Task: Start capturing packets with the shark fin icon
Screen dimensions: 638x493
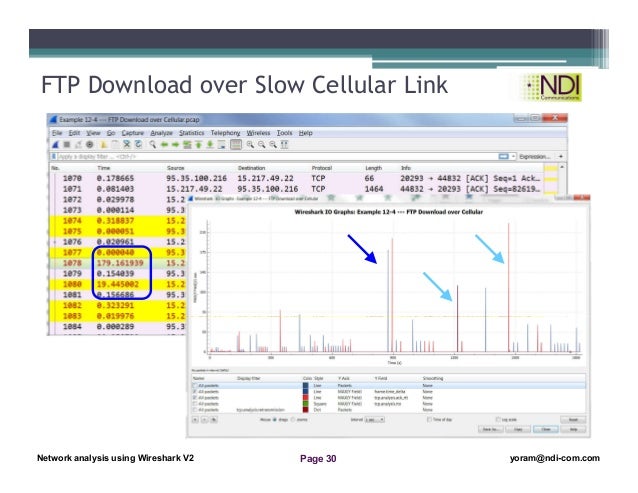Action: point(56,144)
